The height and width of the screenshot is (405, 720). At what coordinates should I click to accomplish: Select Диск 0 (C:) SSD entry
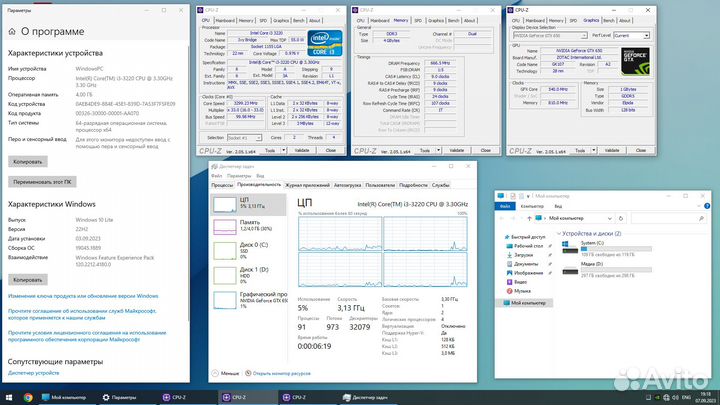click(x=248, y=251)
